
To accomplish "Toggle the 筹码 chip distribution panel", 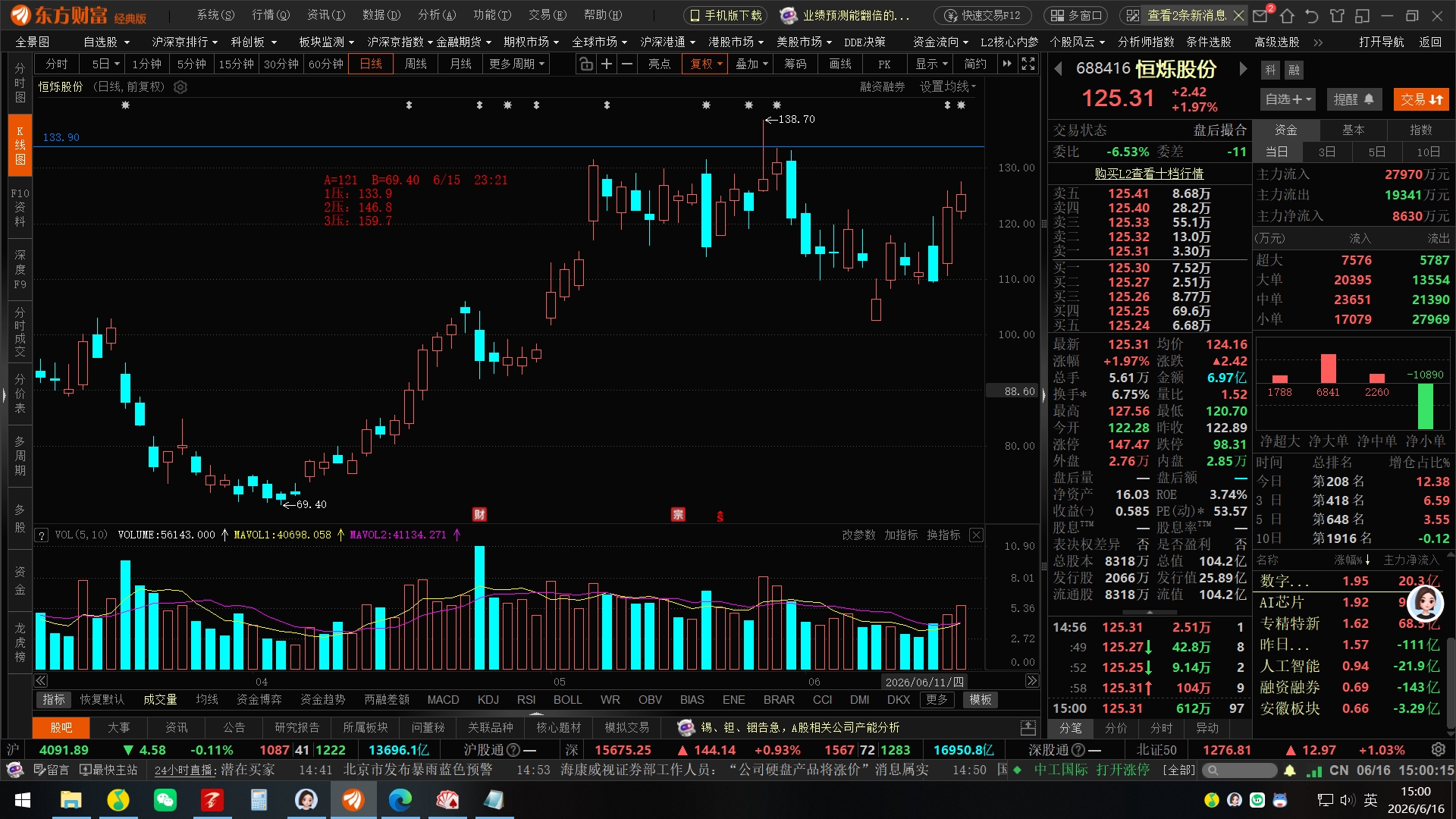I will click(x=795, y=64).
